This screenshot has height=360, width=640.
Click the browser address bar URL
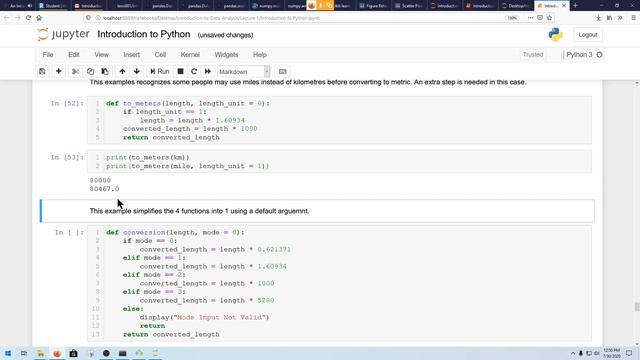[x=211, y=18]
